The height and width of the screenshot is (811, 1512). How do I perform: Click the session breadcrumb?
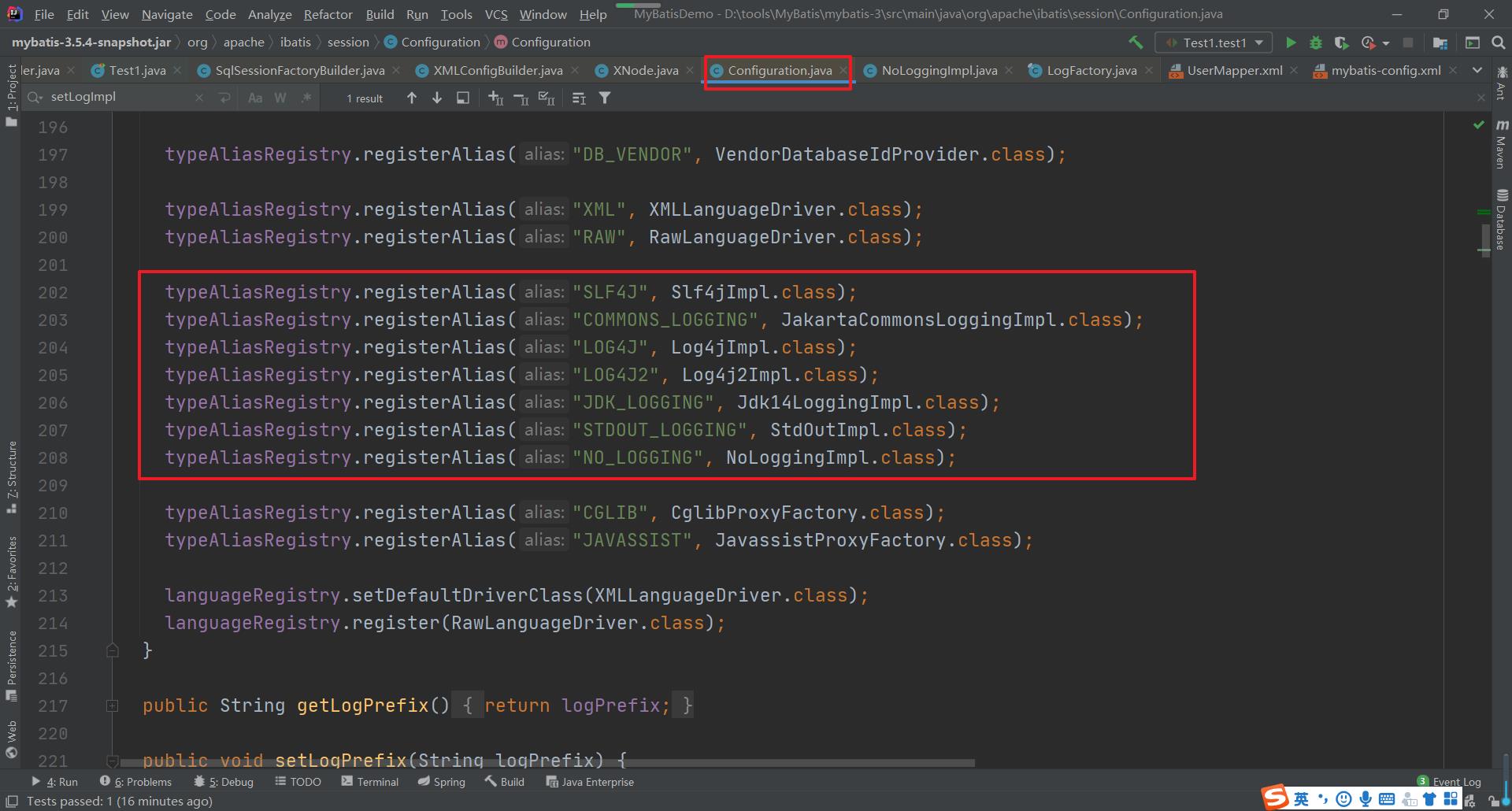[x=348, y=43]
